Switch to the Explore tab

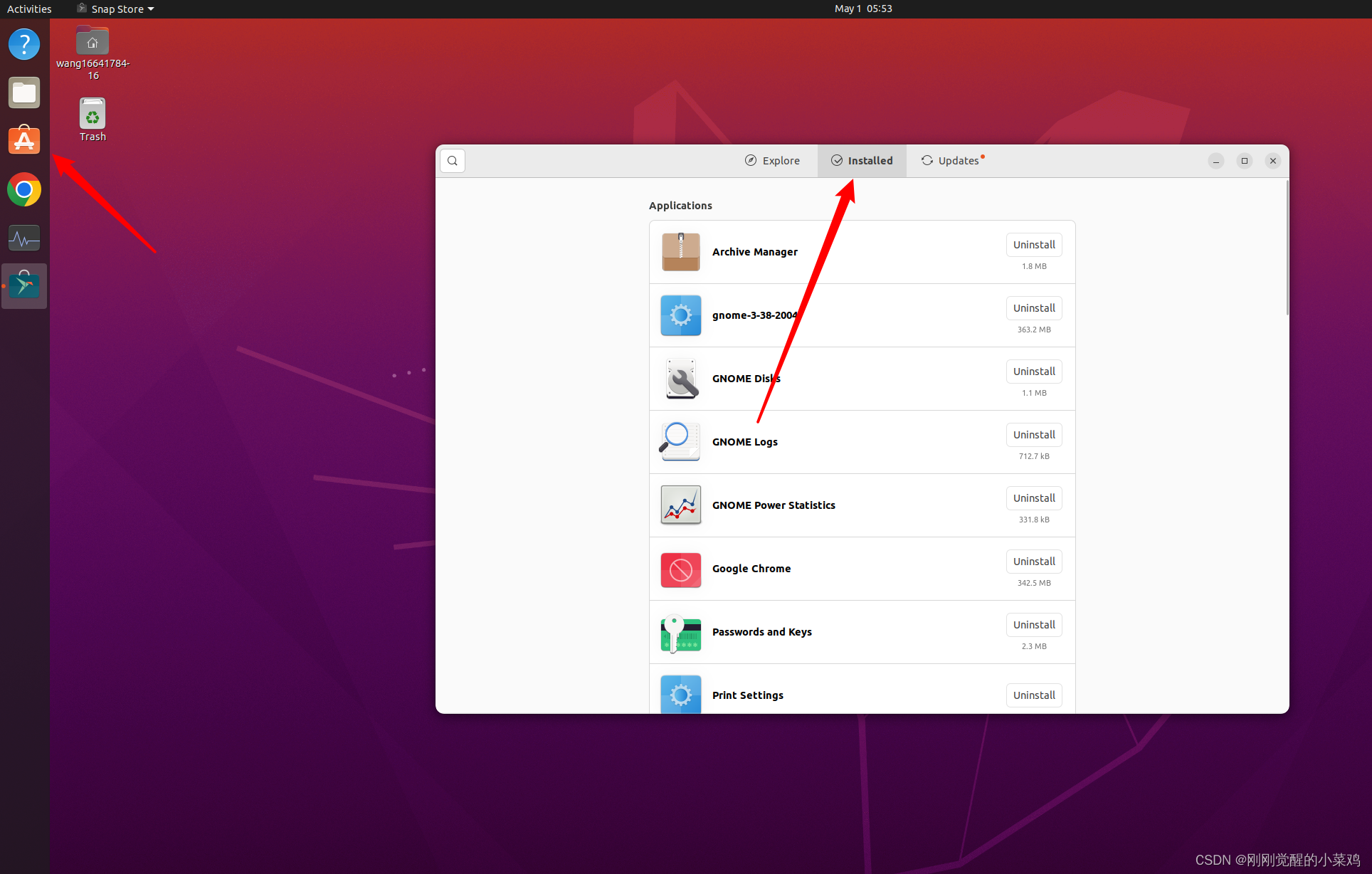point(772,161)
